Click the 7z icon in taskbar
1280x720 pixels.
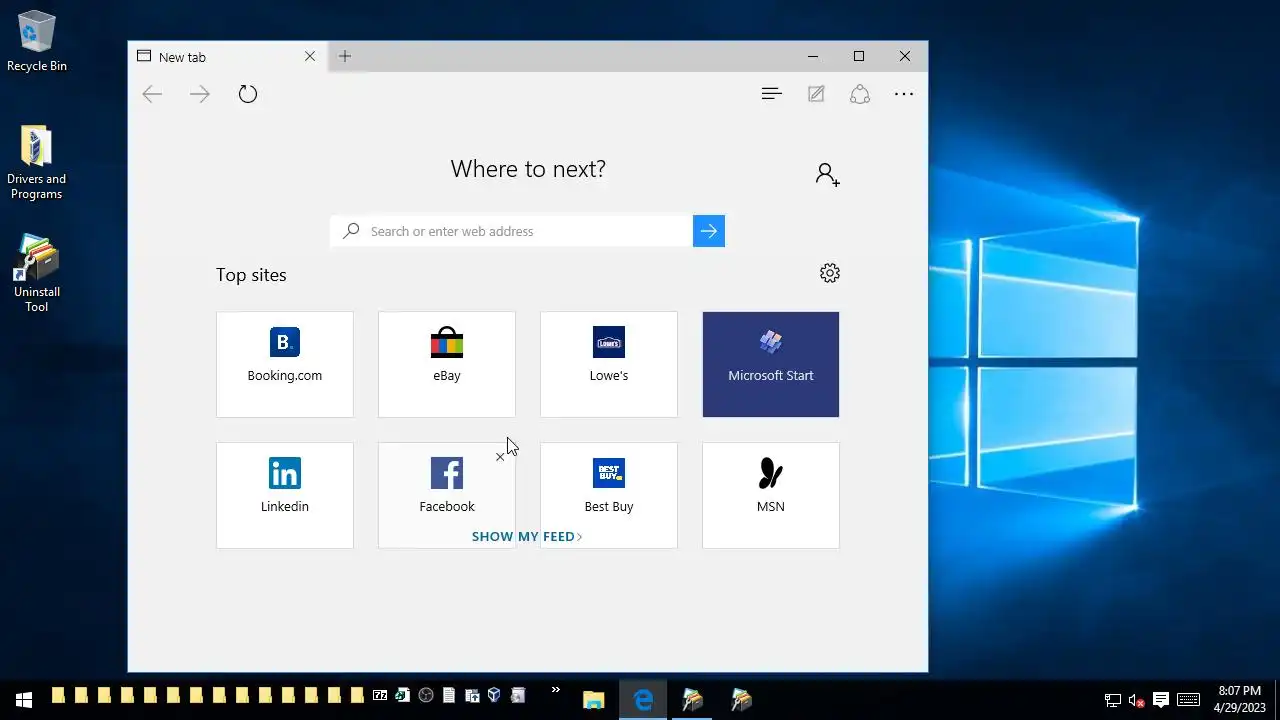(380, 696)
